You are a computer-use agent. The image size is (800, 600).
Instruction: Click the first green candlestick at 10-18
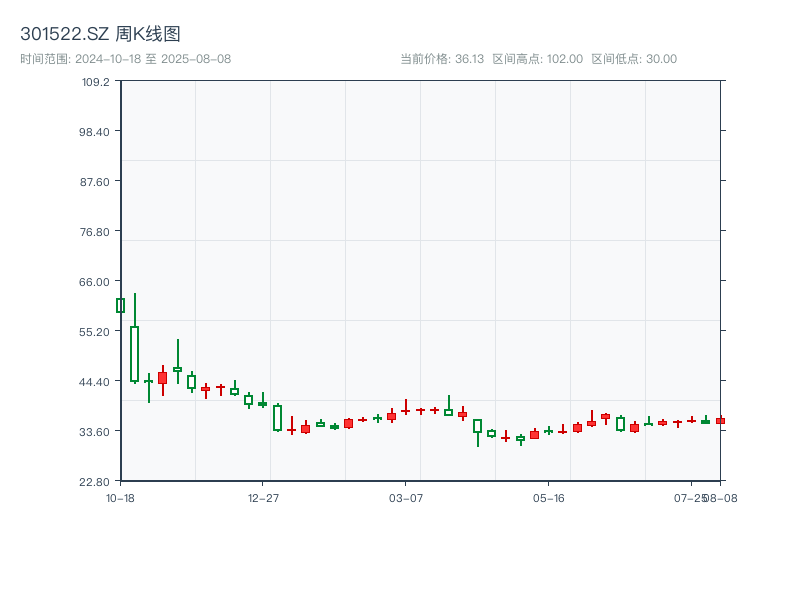pos(120,305)
